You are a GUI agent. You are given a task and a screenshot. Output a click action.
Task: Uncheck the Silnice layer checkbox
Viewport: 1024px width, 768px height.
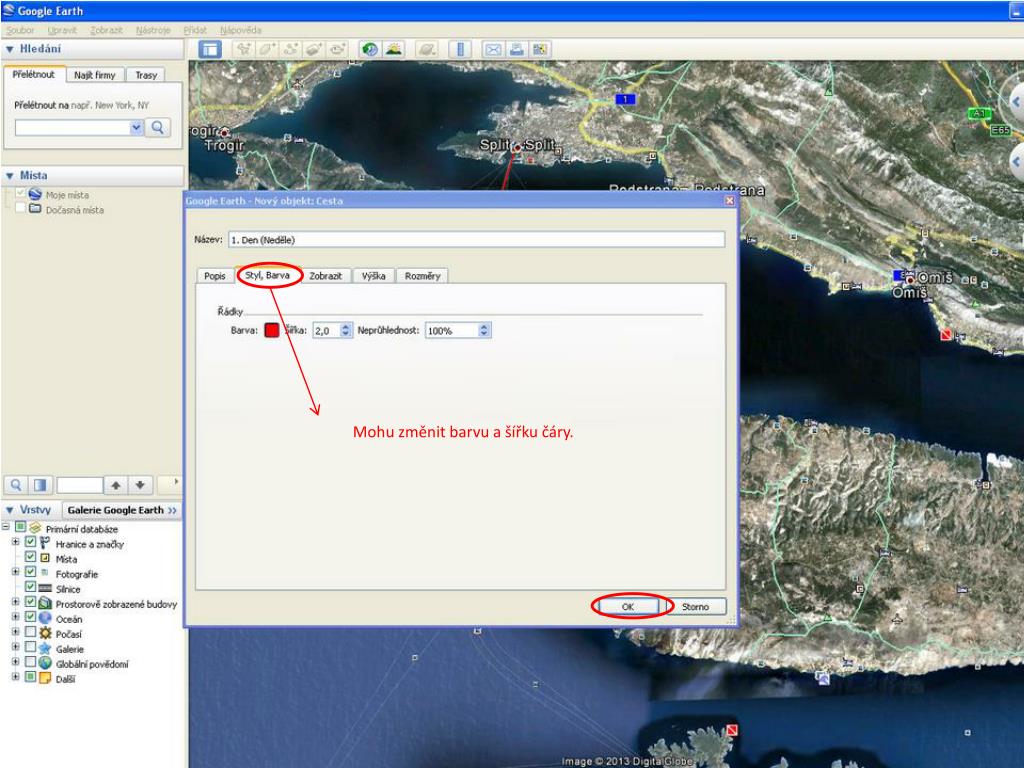(30, 587)
